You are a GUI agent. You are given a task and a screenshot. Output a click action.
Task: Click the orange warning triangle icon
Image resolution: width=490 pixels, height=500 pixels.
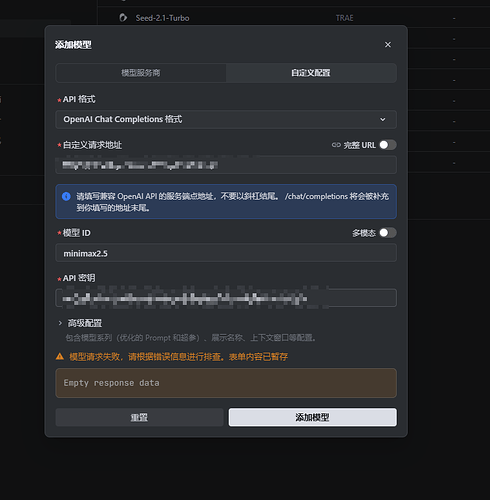pyautogui.click(x=60, y=357)
